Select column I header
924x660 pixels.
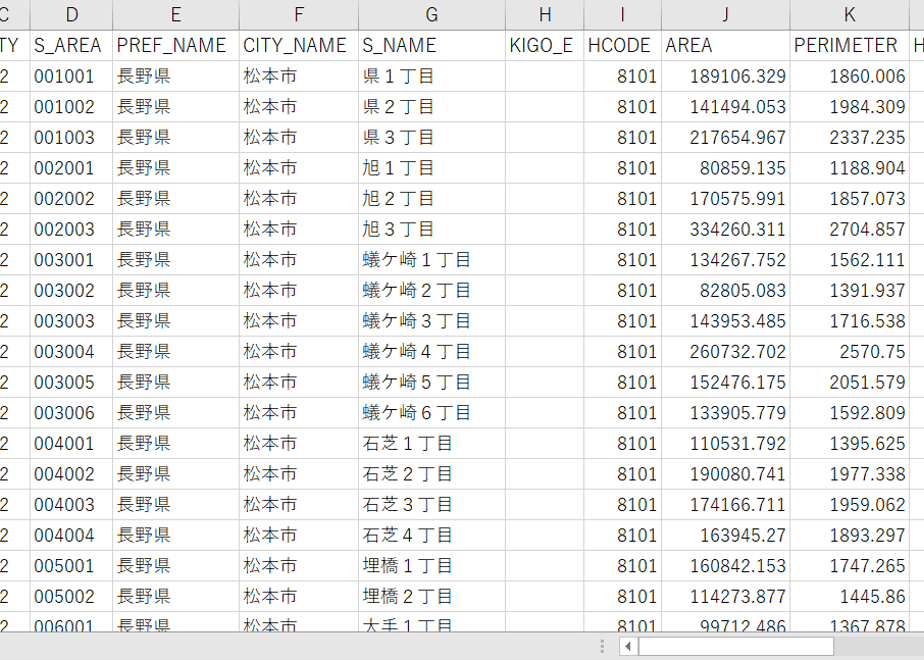coord(623,15)
